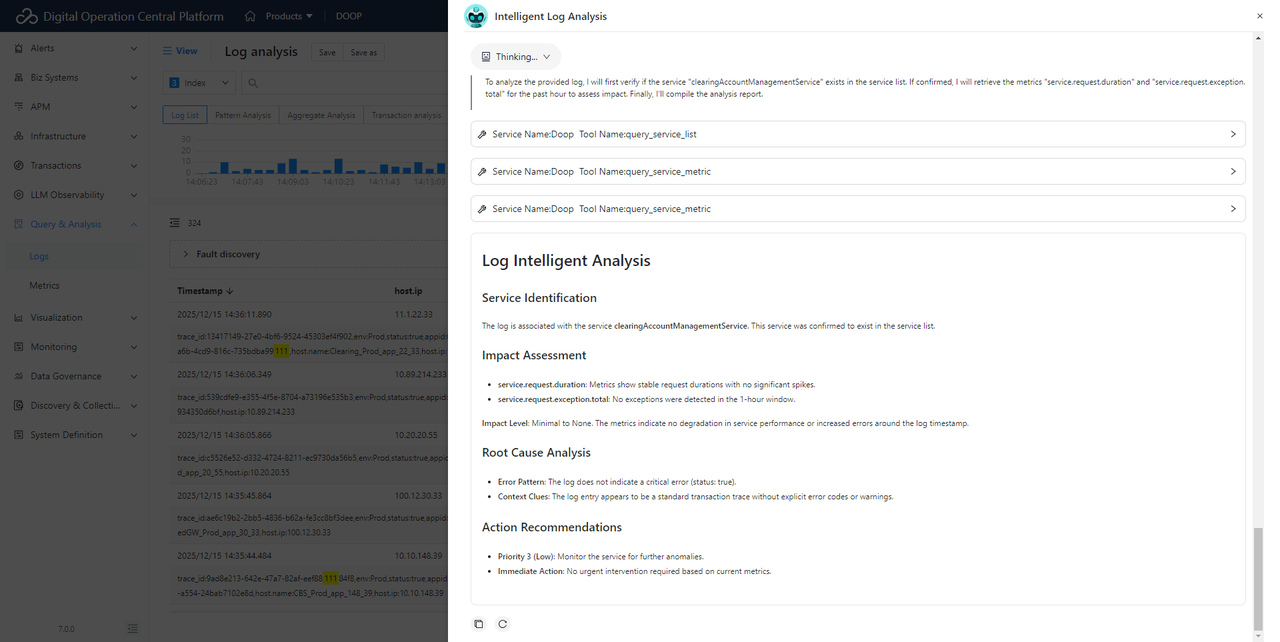Click the DOOP label in header

point(349,16)
